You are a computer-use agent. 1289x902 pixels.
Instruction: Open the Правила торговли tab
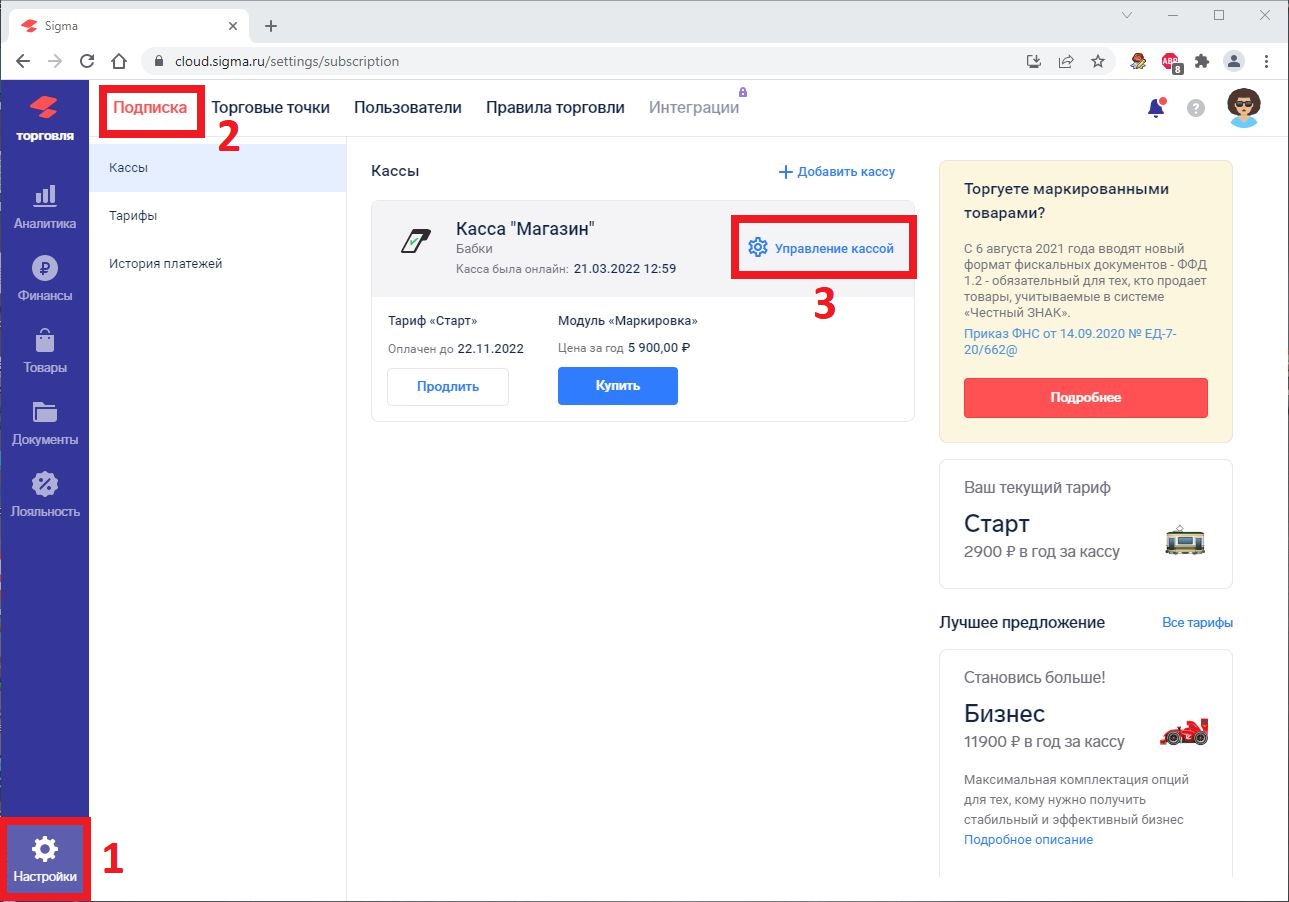coord(555,107)
